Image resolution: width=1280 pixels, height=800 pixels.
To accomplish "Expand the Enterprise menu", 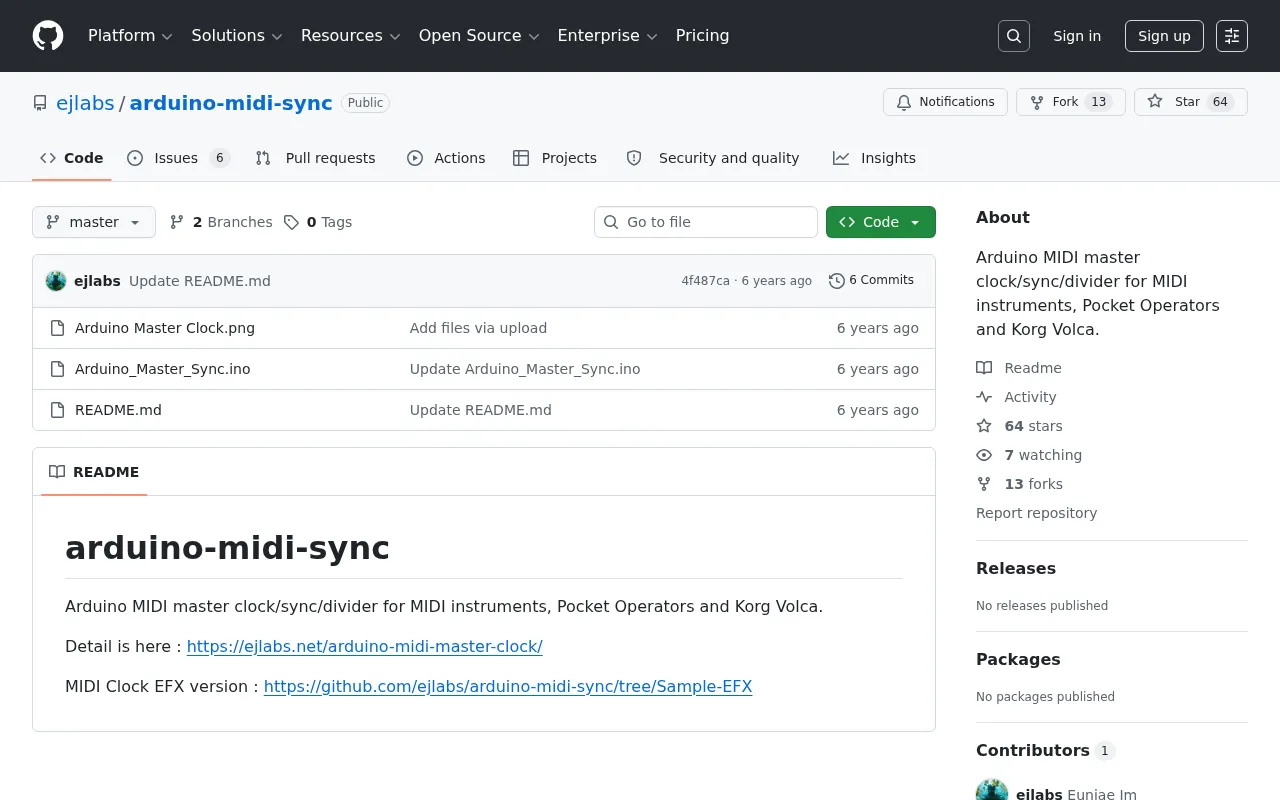I will pos(607,36).
